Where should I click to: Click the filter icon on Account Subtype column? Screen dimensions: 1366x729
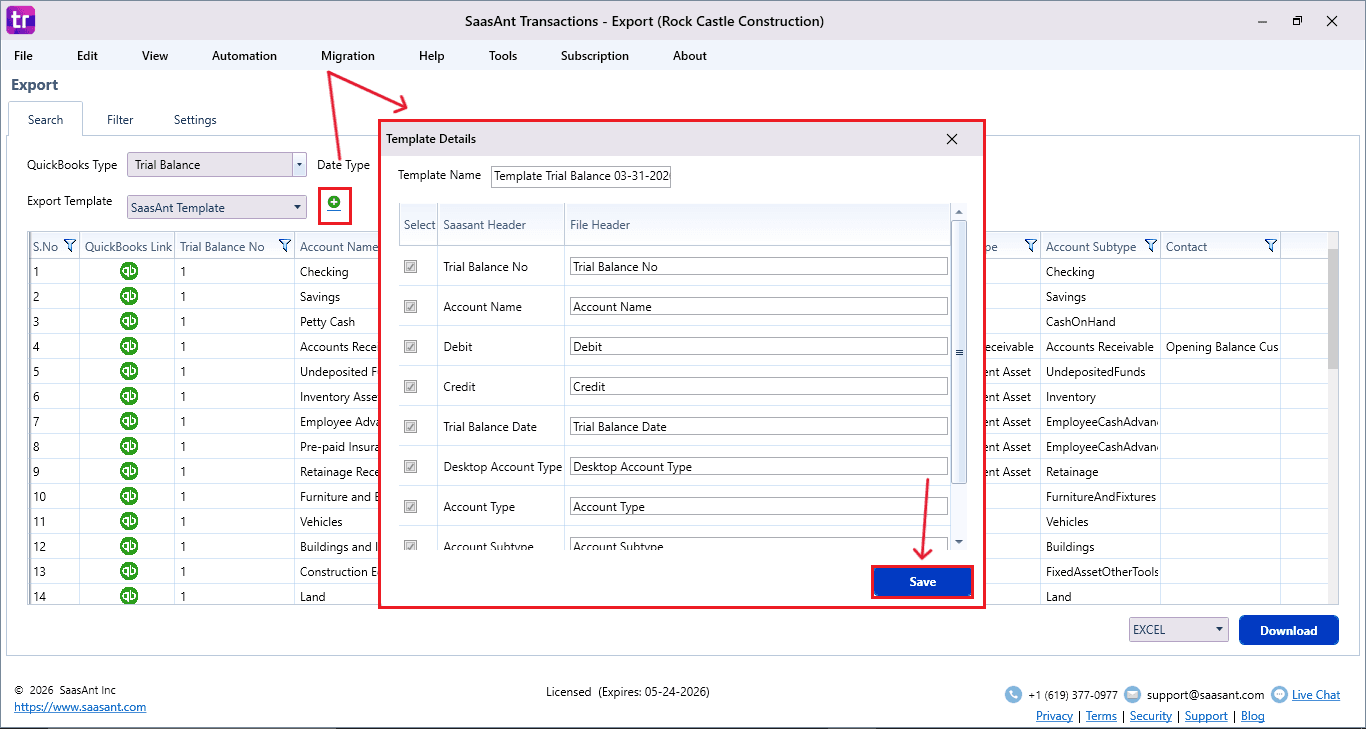coord(1151,246)
